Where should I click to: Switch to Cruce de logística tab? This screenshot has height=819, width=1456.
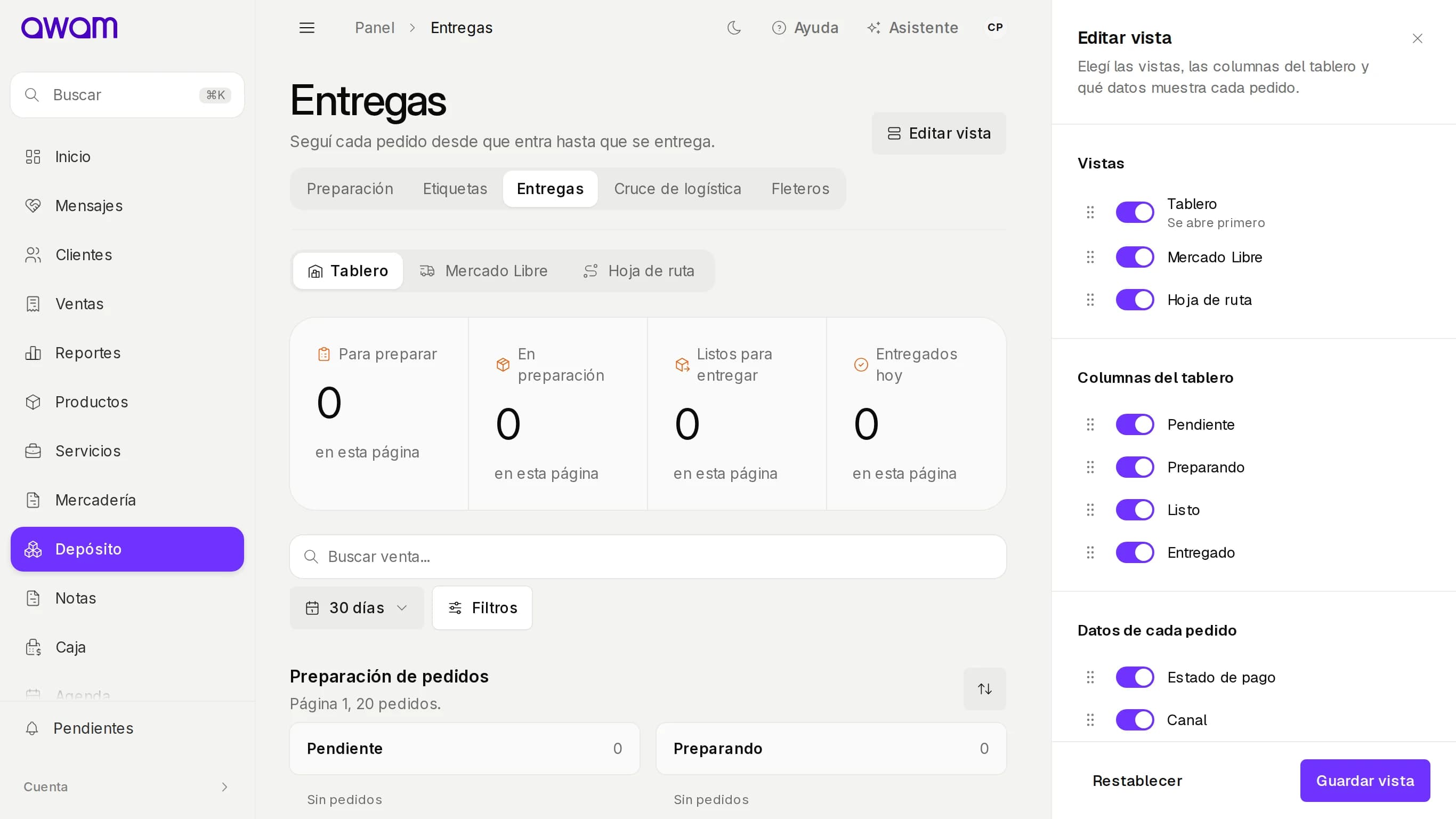pyautogui.click(x=678, y=189)
